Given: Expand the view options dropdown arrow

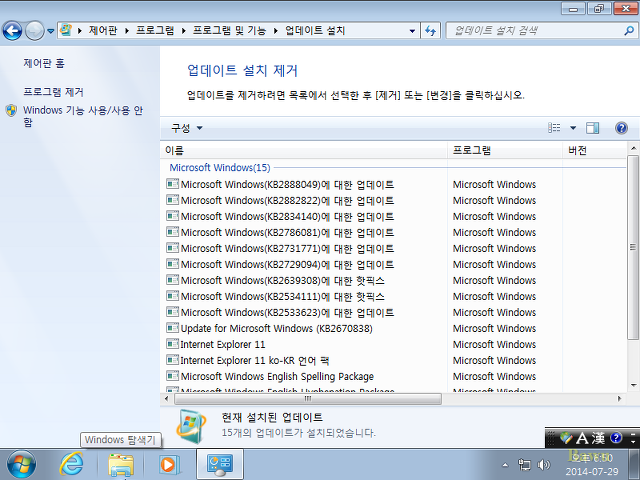Looking at the screenshot, I should [x=573, y=128].
